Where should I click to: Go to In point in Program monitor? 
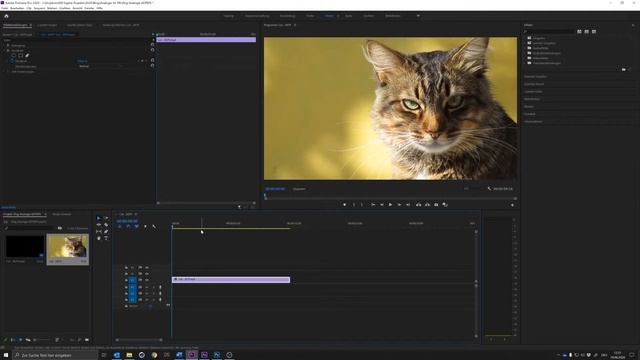point(373,204)
